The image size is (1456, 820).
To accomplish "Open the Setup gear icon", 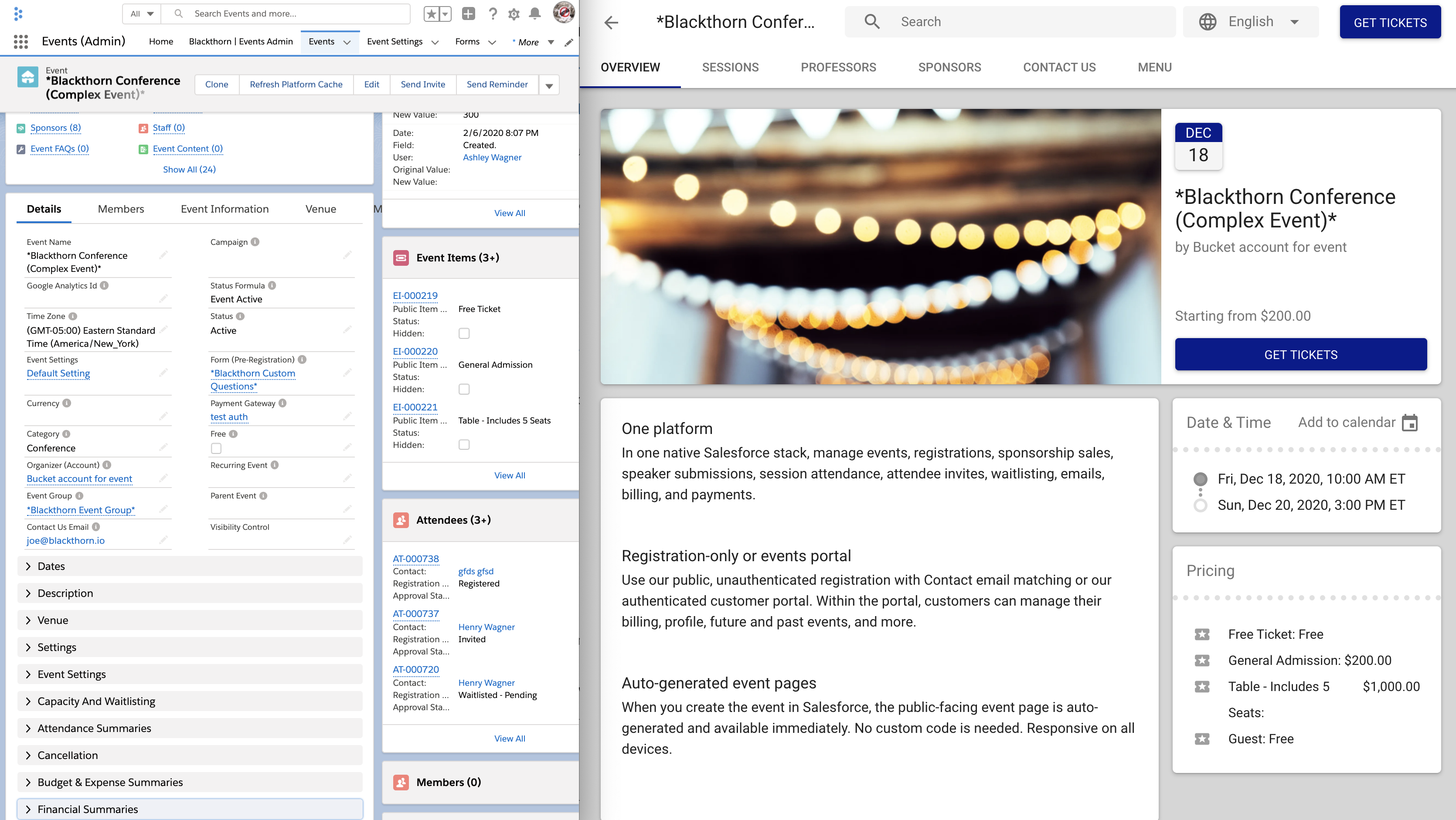I will pyautogui.click(x=514, y=14).
